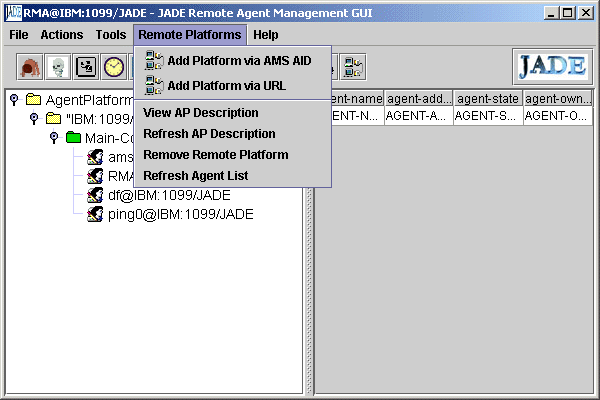Collapse the "IBM:1099 platform node
This screenshot has width=600, height=400.
[x=34, y=118]
